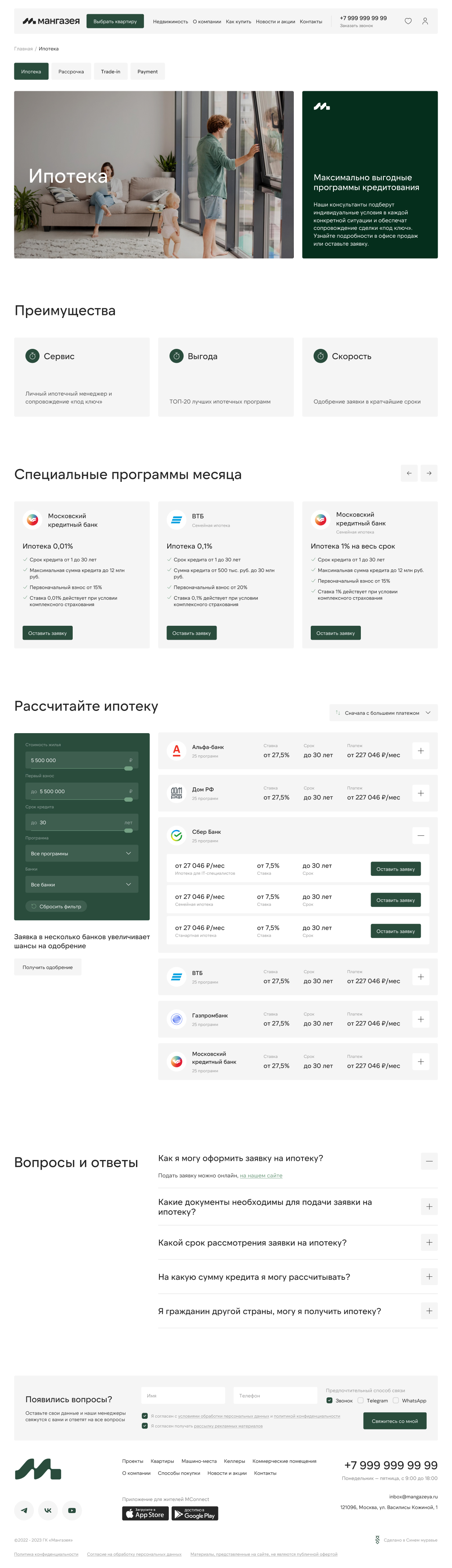Uncheck the Звонок contact method checkbox
The height and width of the screenshot is (1568, 452).
tap(329, 1400)
